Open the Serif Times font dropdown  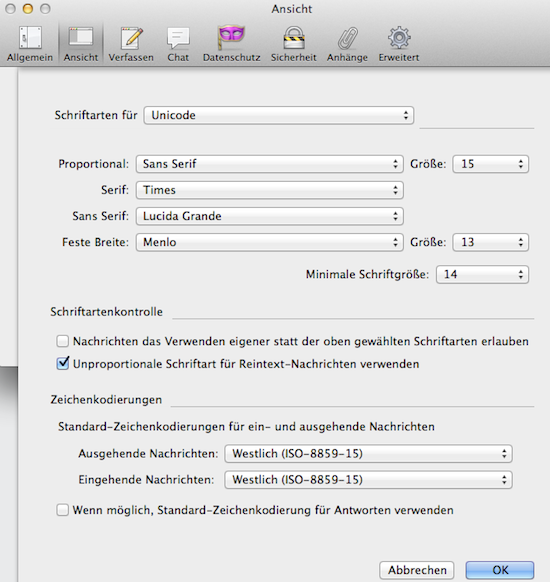[269, 190]
